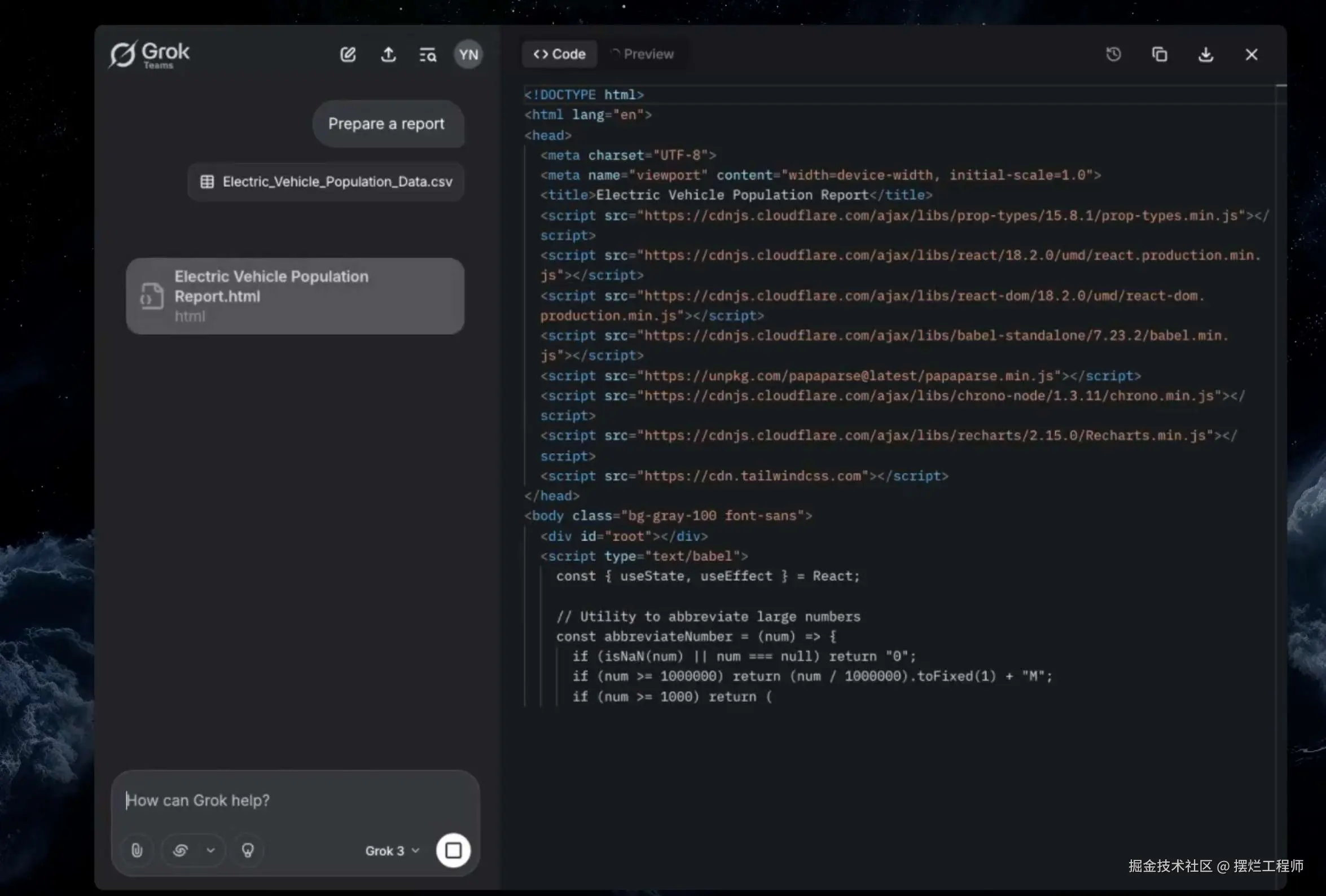The height and width of the screenshot is (896, 1326).
Task: Switch to the Code tab
Action: tap(559, 54)
